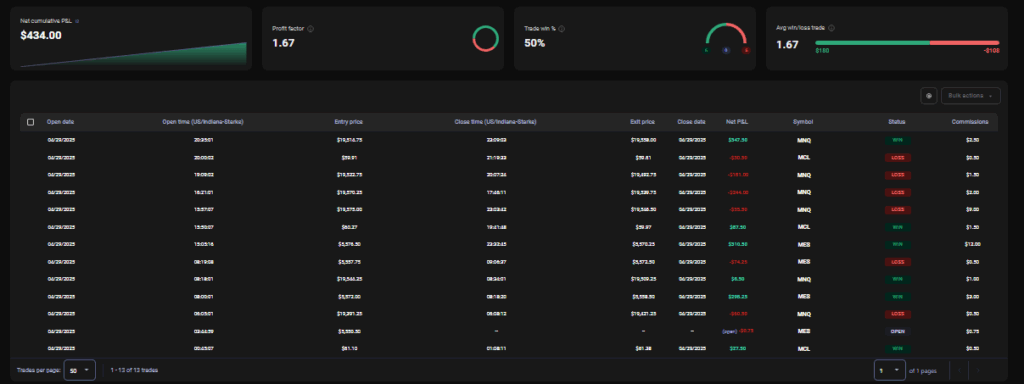The width and height of the screenshot is (1024, 384).
Task: Open the page number dropdown
Action: click(x=889, y=370)
